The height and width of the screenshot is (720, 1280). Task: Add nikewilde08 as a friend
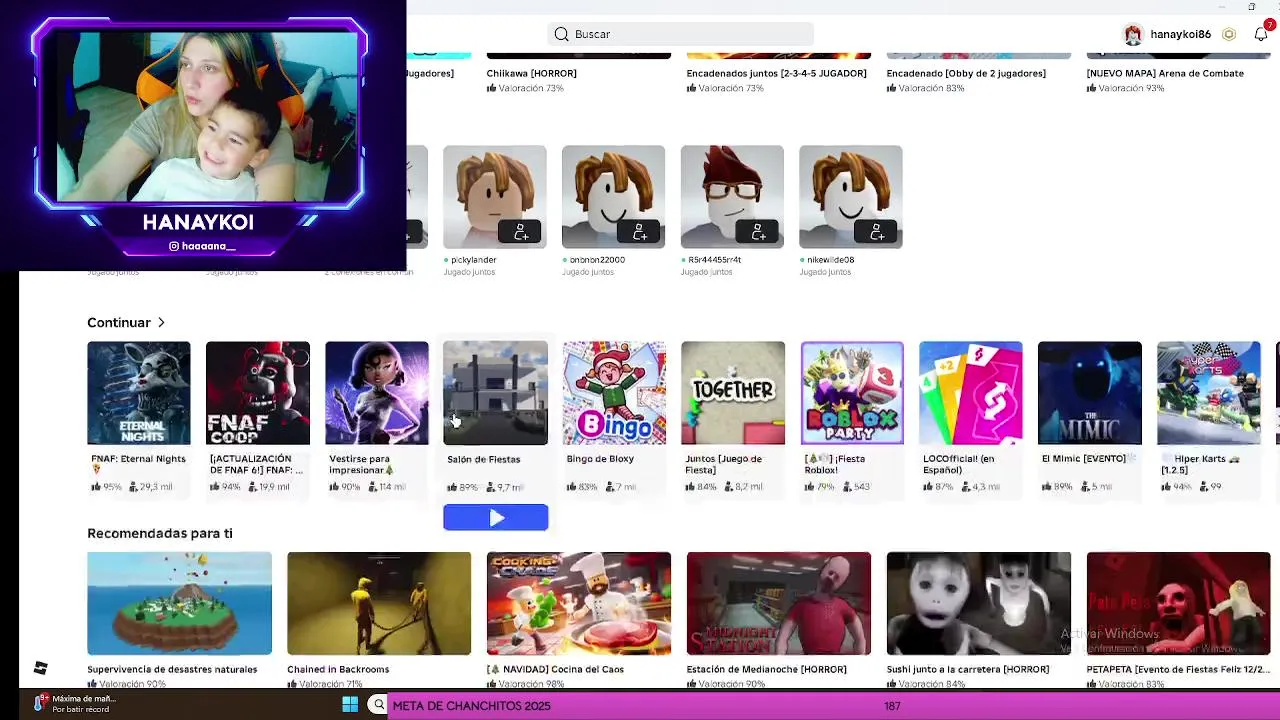tap(877, 232)
